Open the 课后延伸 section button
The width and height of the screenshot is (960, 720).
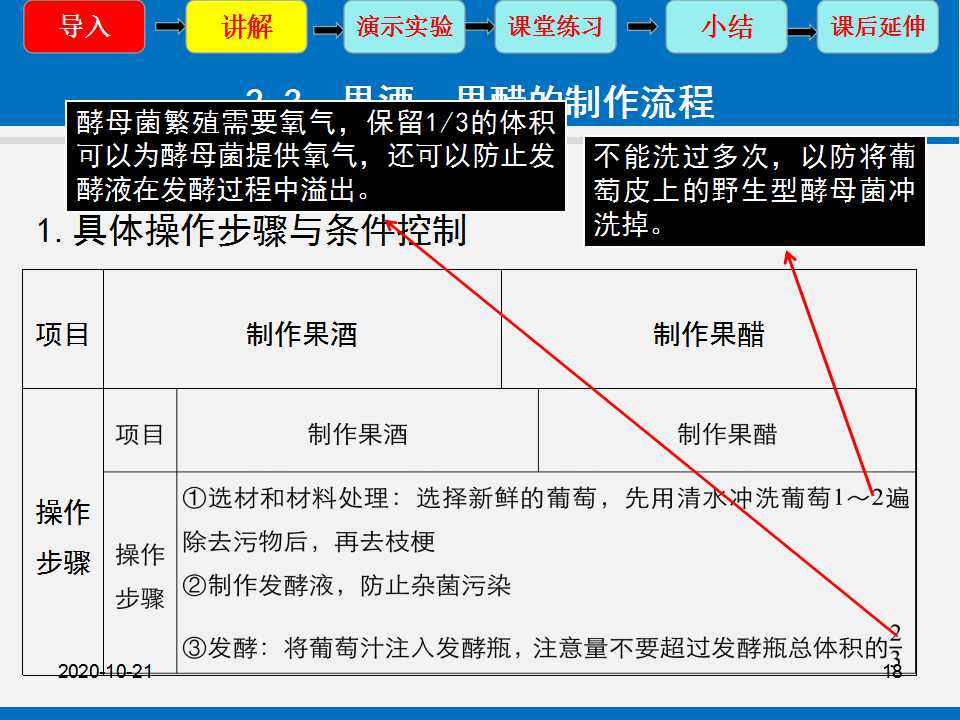point(877,27)
